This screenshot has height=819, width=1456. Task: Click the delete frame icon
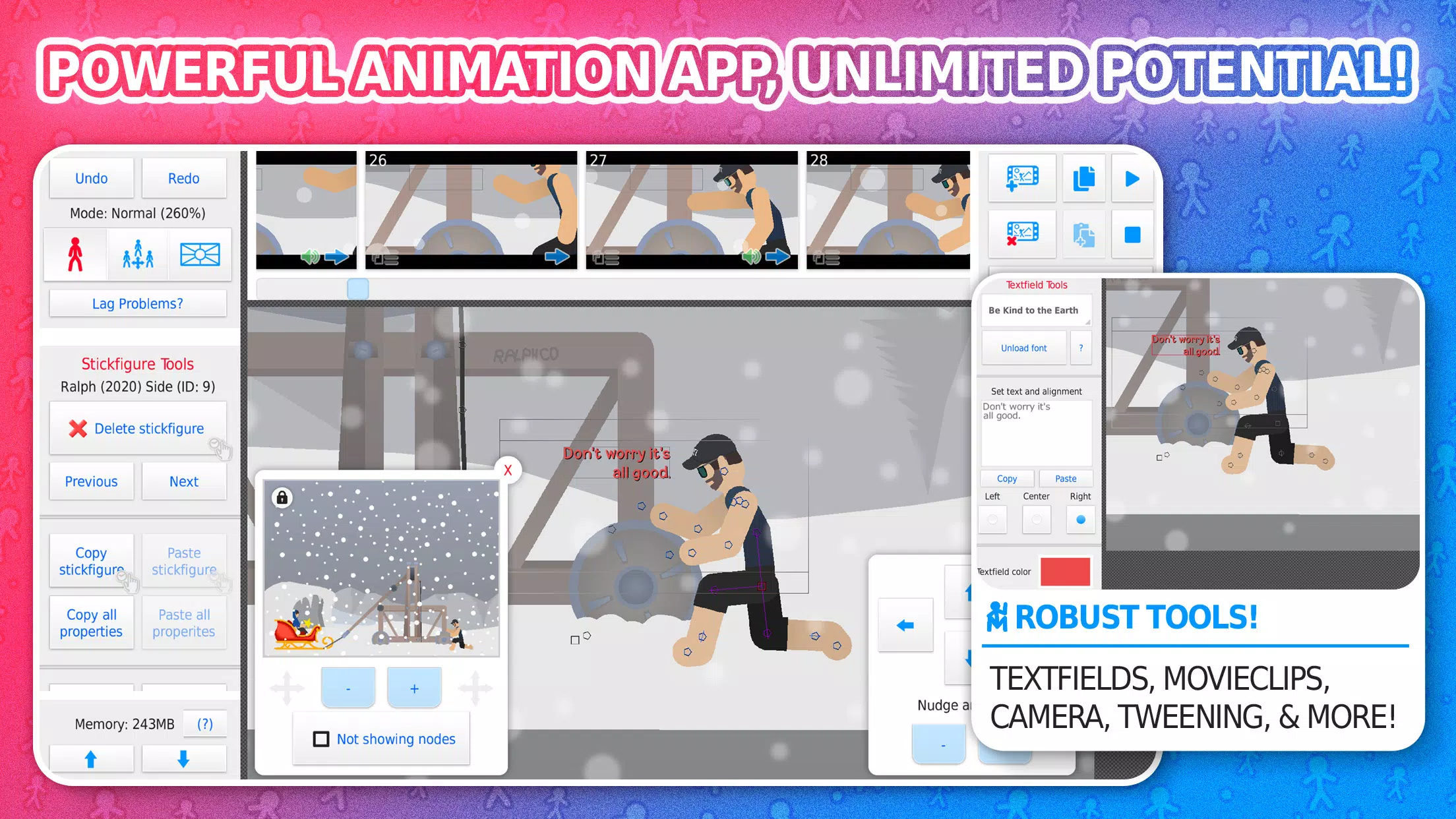(x=1021, y=234)
